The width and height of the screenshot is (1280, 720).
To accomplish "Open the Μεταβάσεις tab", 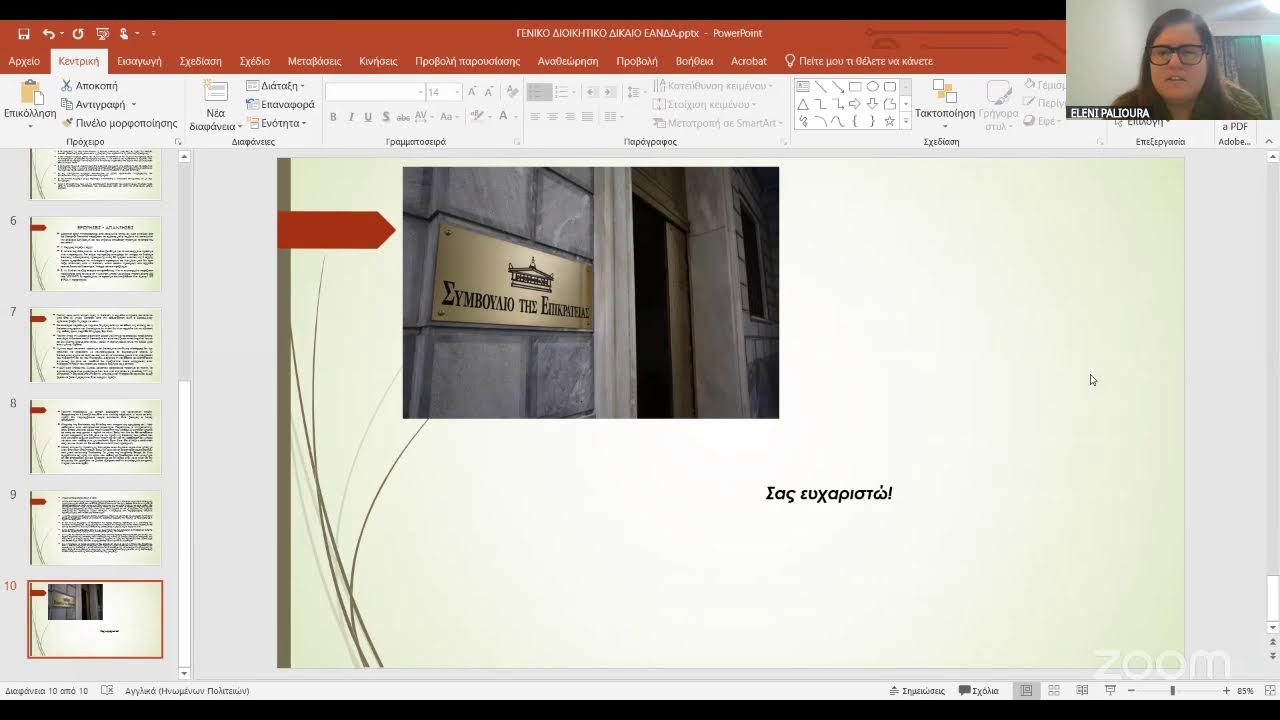I will click(x=314, y=61).
